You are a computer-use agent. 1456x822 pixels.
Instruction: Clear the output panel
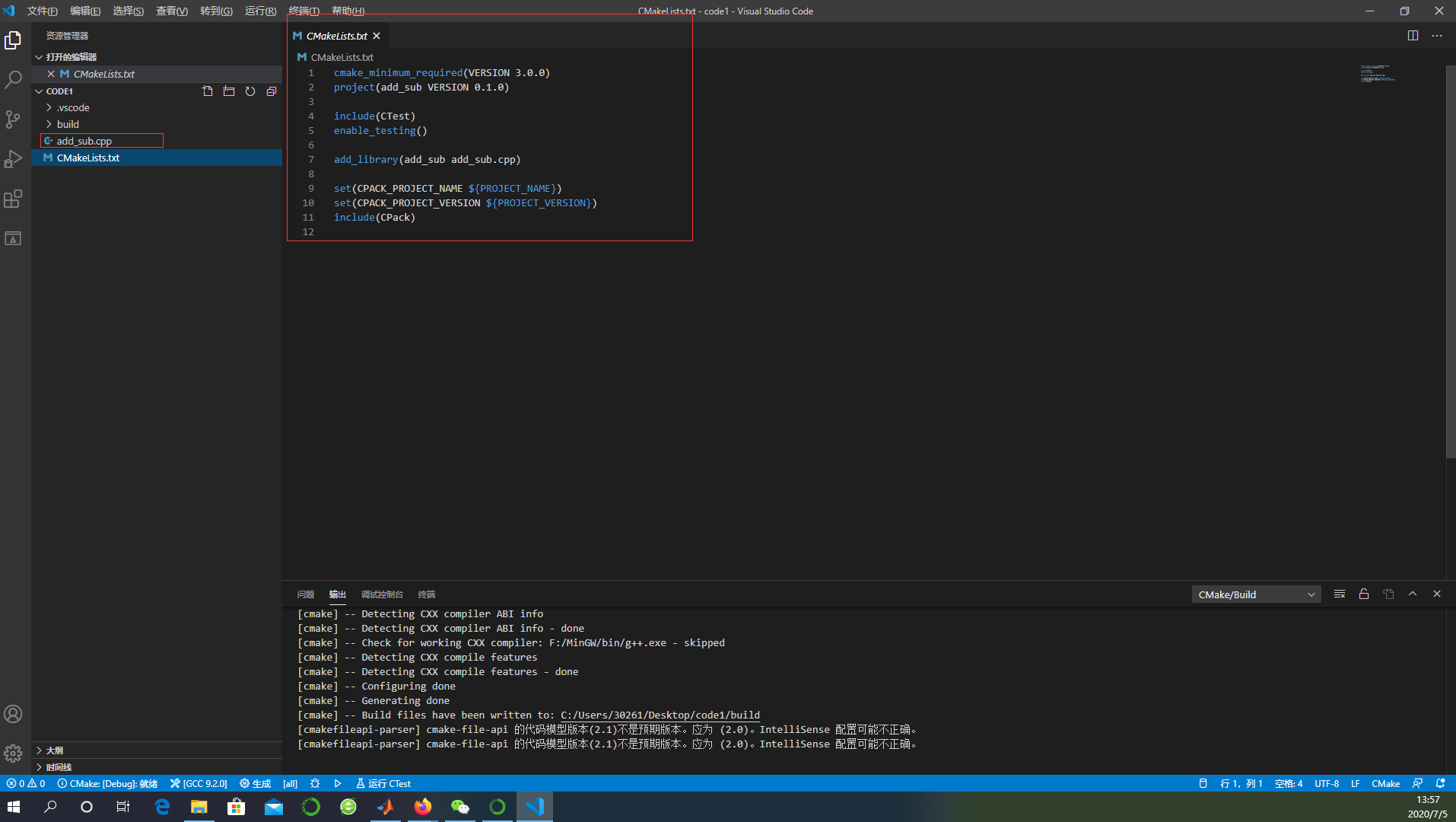[x=1340, y=594]
